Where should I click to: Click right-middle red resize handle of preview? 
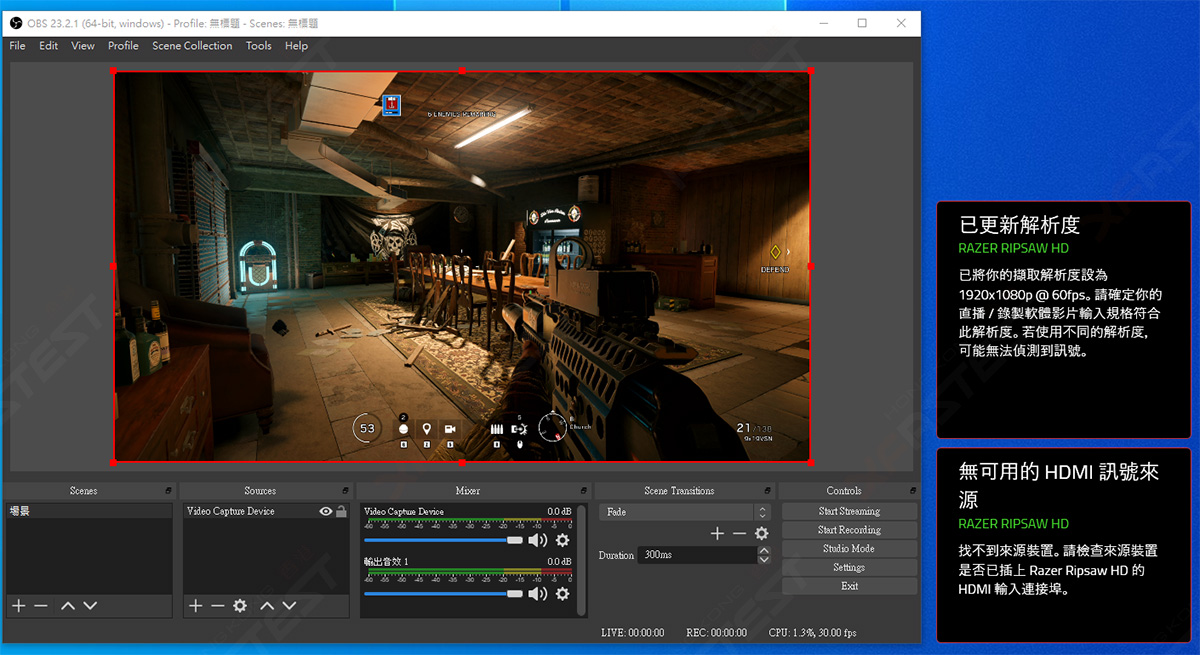coord(810,266)
